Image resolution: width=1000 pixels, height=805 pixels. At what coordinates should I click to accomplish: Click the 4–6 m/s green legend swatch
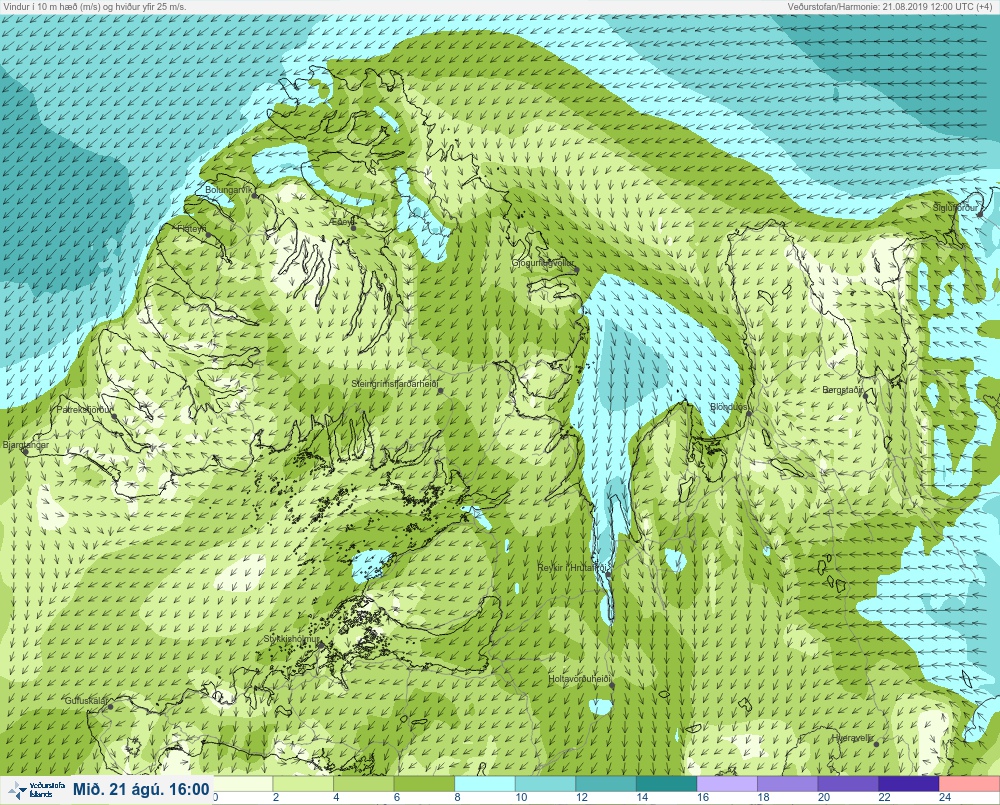point(364,783)
